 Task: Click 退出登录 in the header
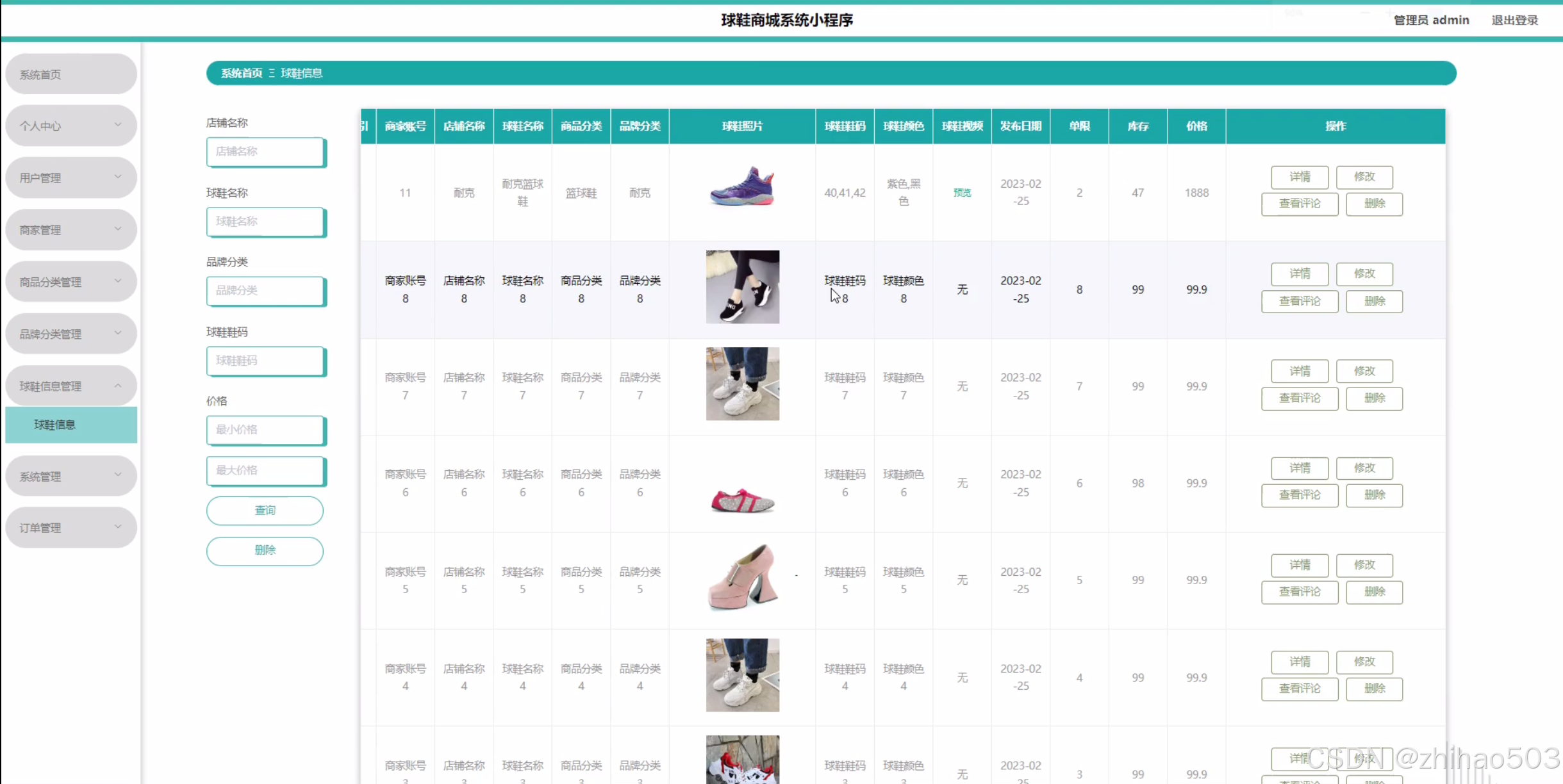coord(1514,20)
